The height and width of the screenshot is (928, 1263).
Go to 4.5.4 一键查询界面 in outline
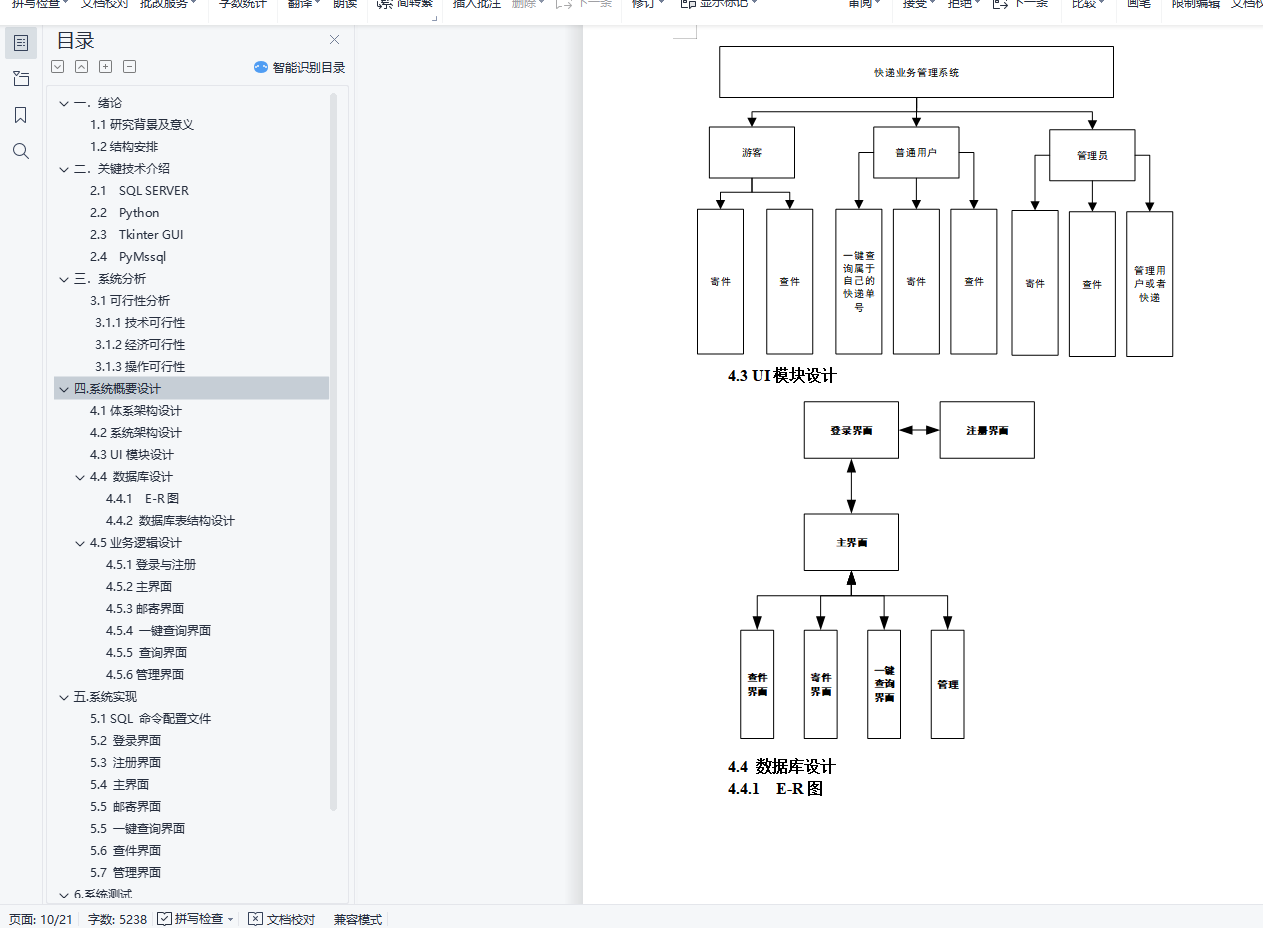158,631
